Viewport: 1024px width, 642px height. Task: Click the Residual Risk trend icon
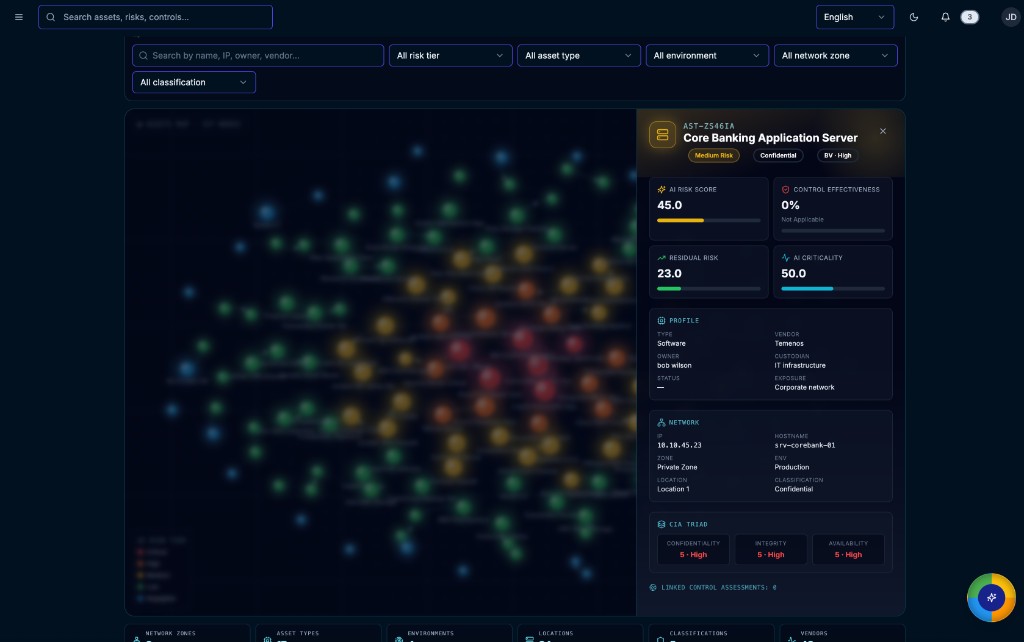point(662,258)
